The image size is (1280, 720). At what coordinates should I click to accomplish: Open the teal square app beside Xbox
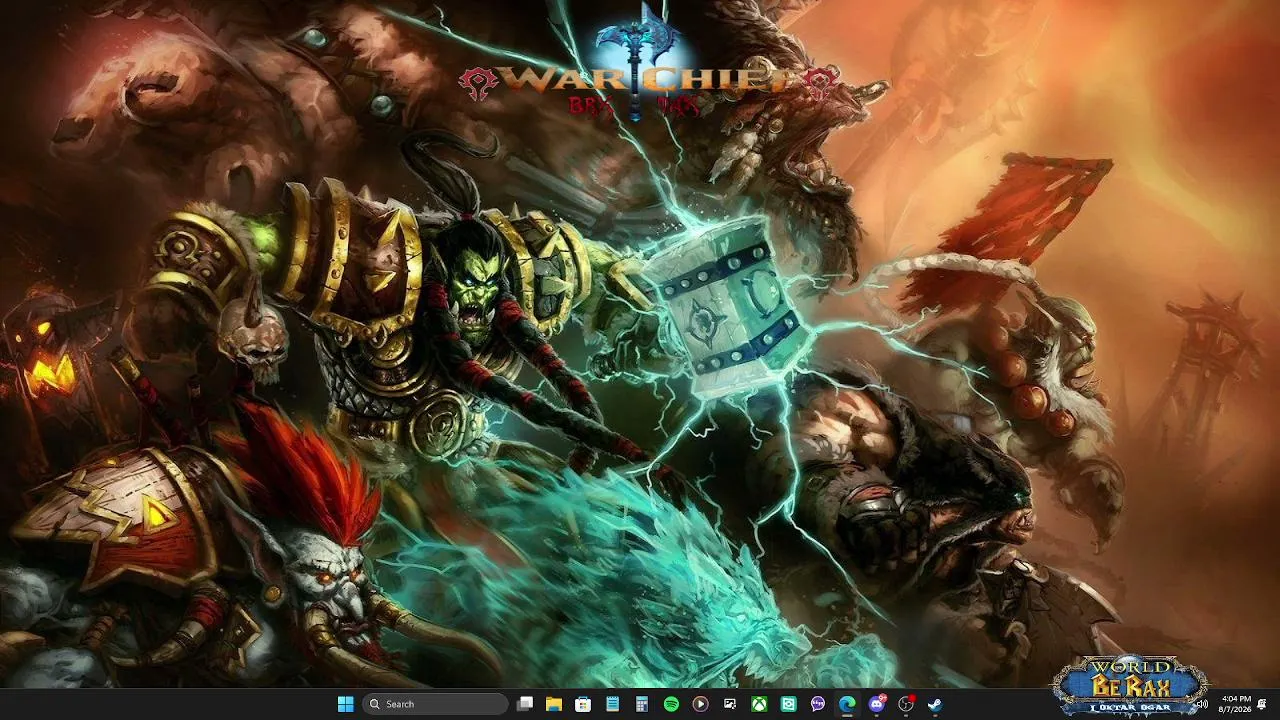coord(789,704)
